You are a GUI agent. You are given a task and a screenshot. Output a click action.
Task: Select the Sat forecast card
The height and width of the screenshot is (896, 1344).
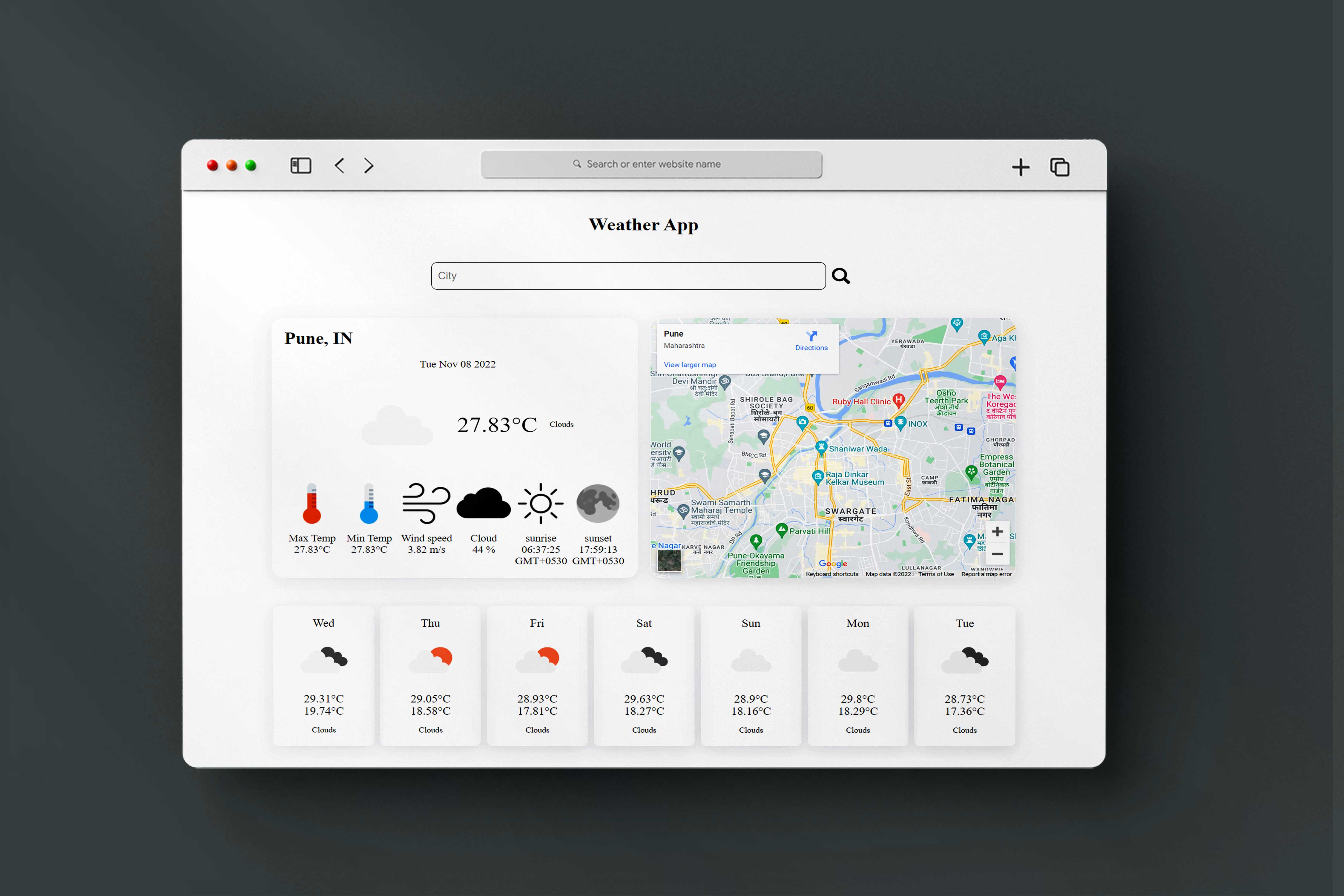644,676
